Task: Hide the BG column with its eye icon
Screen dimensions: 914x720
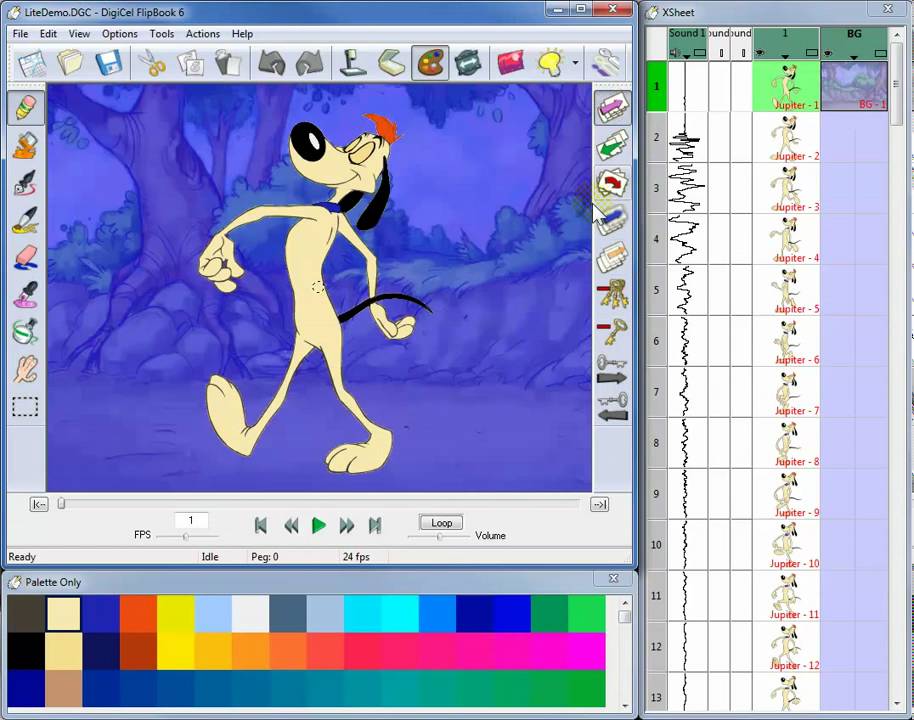Action: pyautogui.click(x=828, y=53)
